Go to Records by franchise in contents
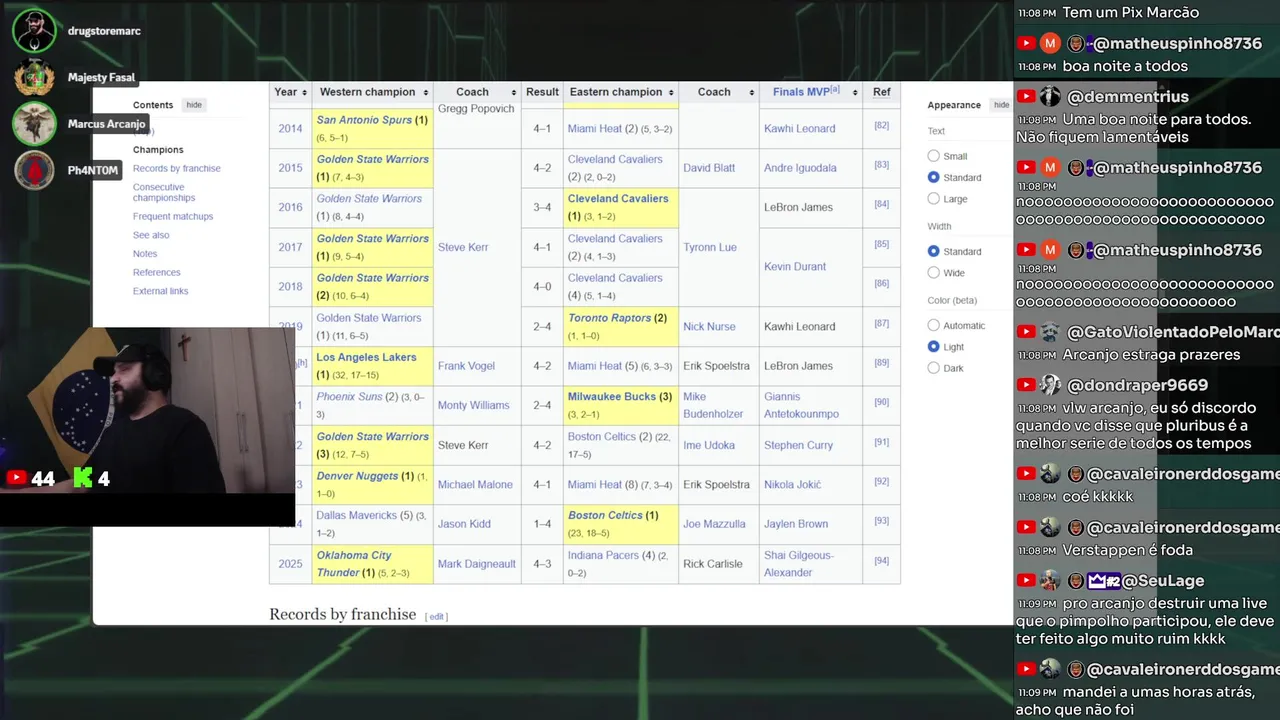Image resolution: width=1280 pixels, height=720 pixels. [177, 169]
